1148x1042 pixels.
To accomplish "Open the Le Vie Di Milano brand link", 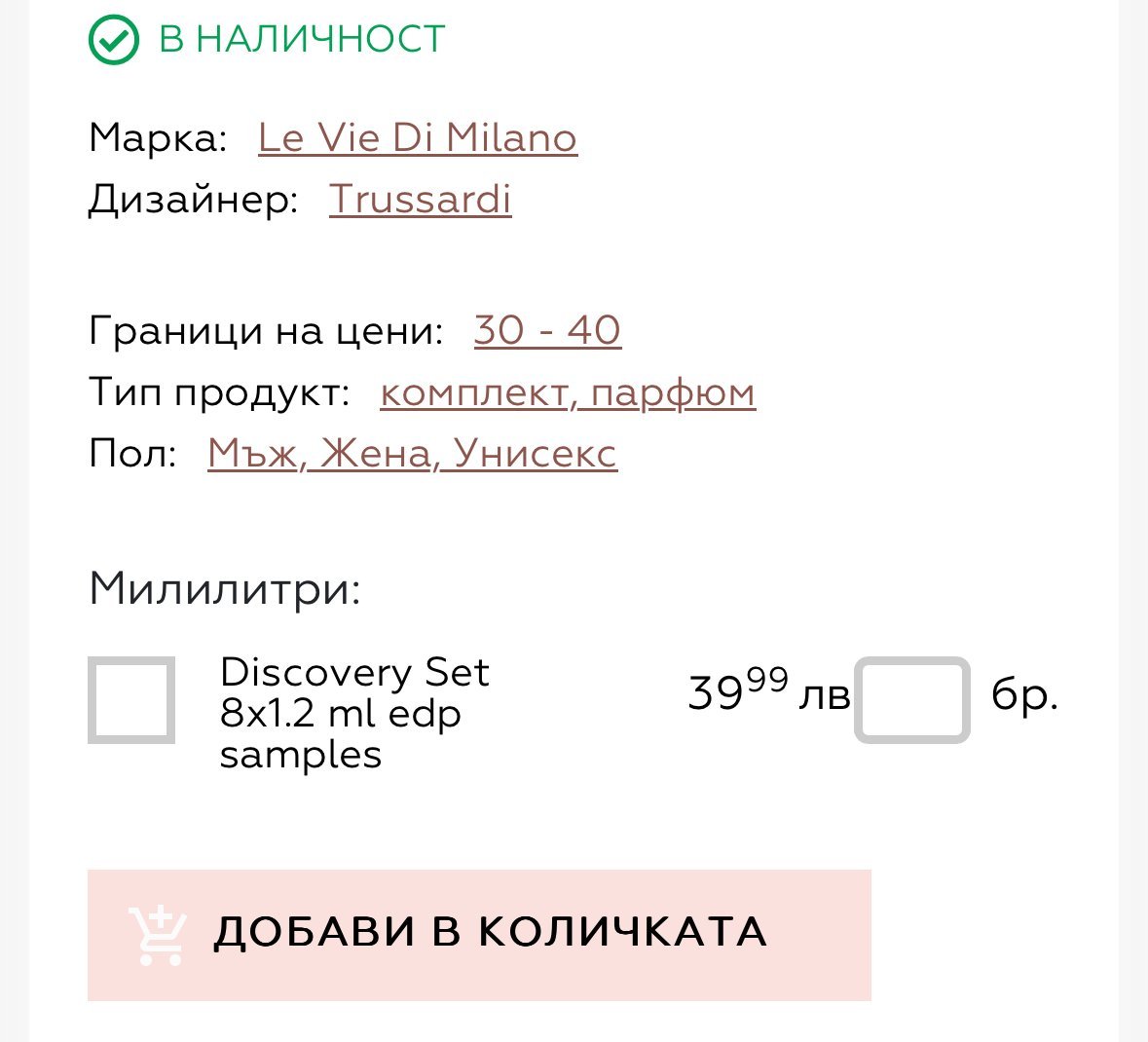I will coord(418,137).
